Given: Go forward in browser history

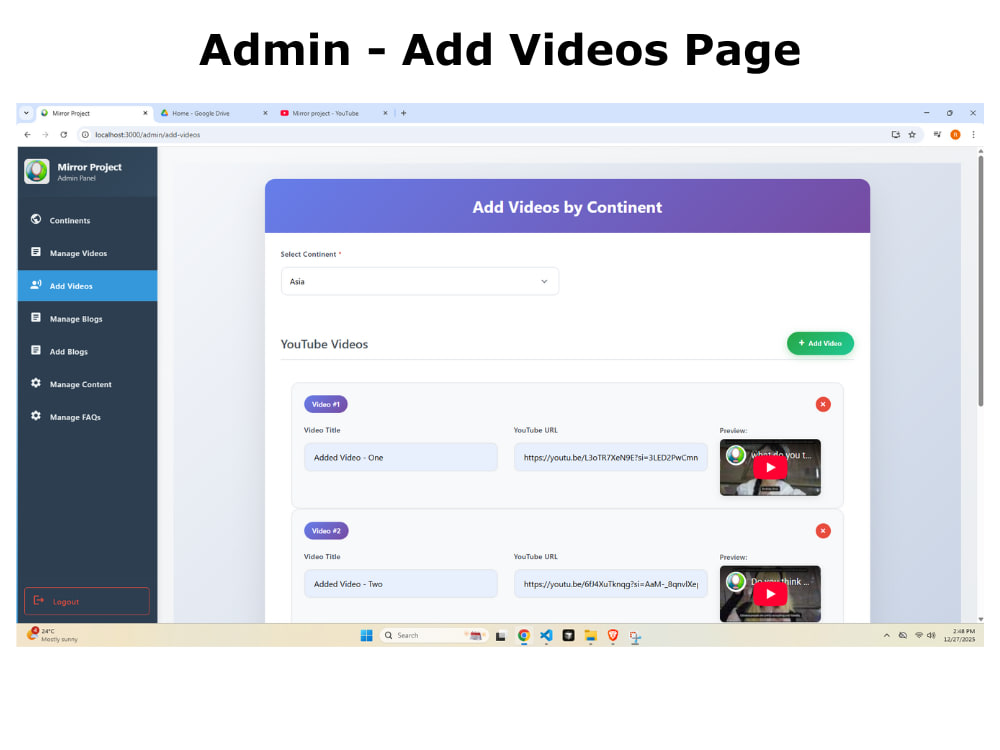Looking at the screenshot, I should tap(45, 135).
